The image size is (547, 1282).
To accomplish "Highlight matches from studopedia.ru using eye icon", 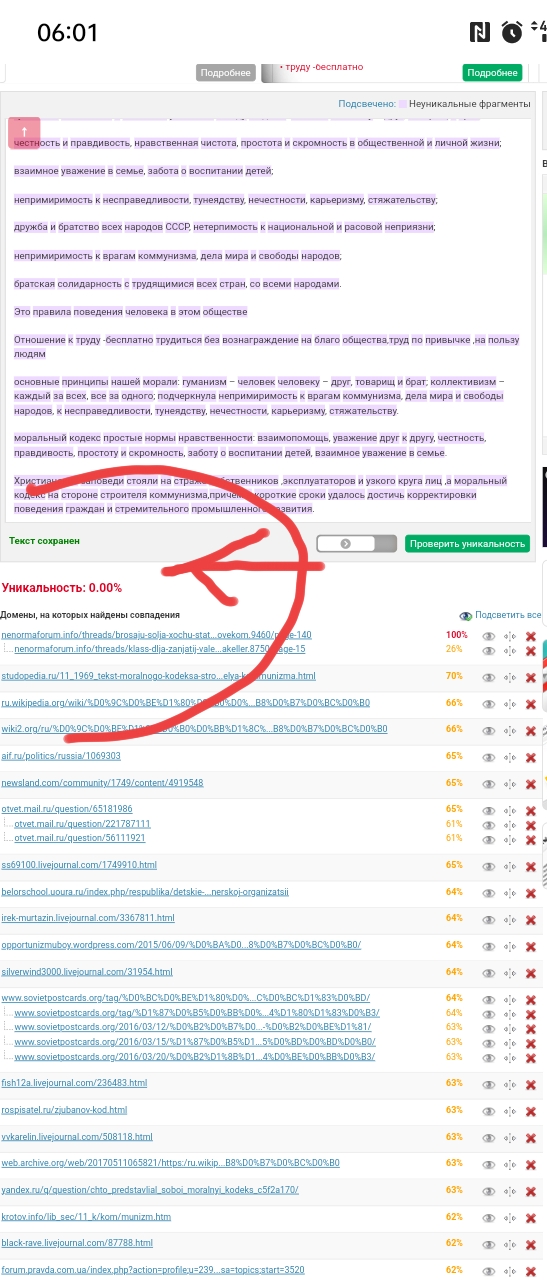I will 489,677.
